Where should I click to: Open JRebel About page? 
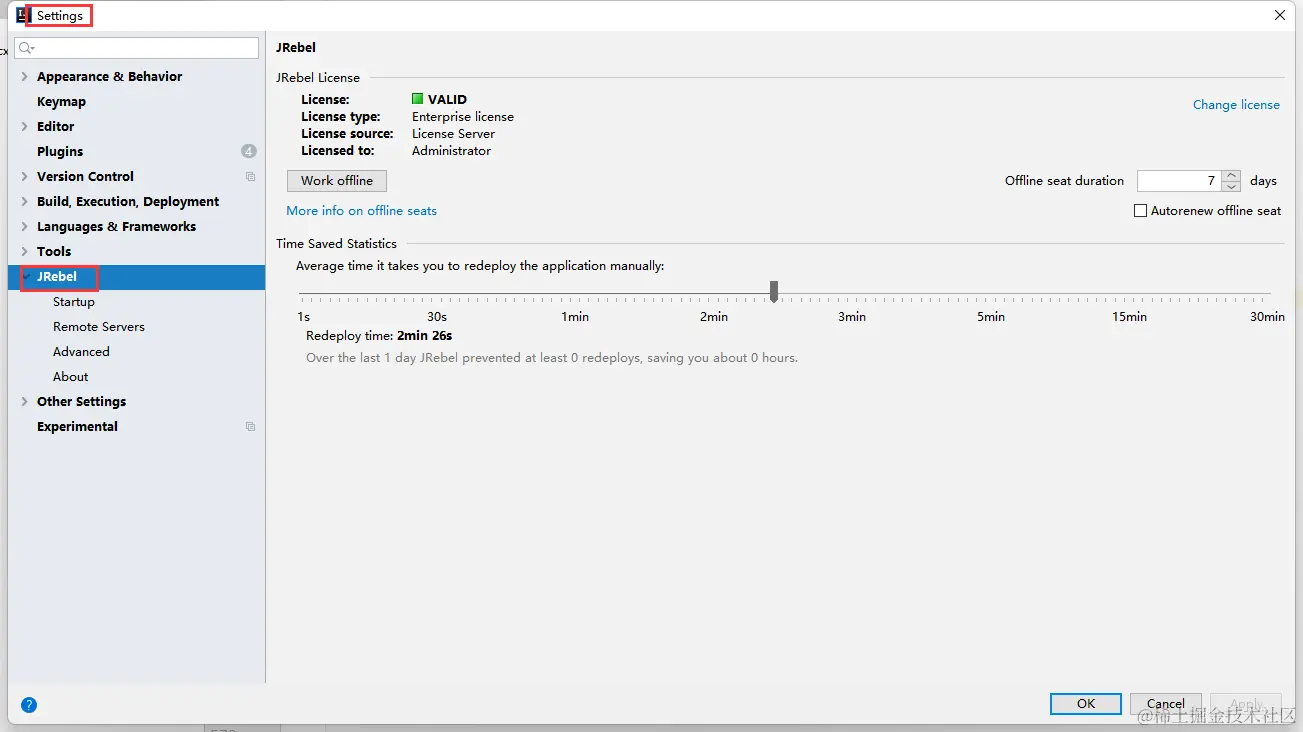click(70, 377)
